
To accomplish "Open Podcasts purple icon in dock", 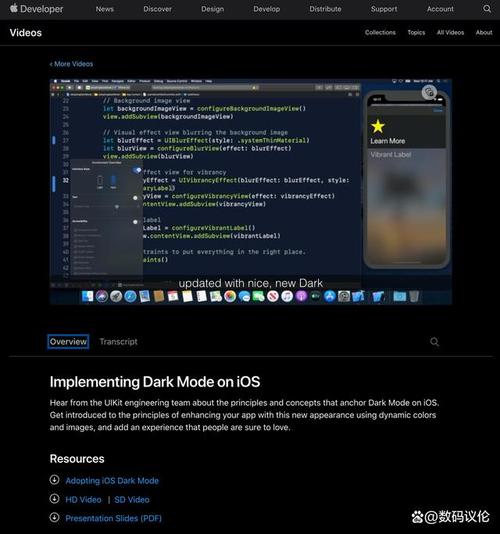I will 301,296.
